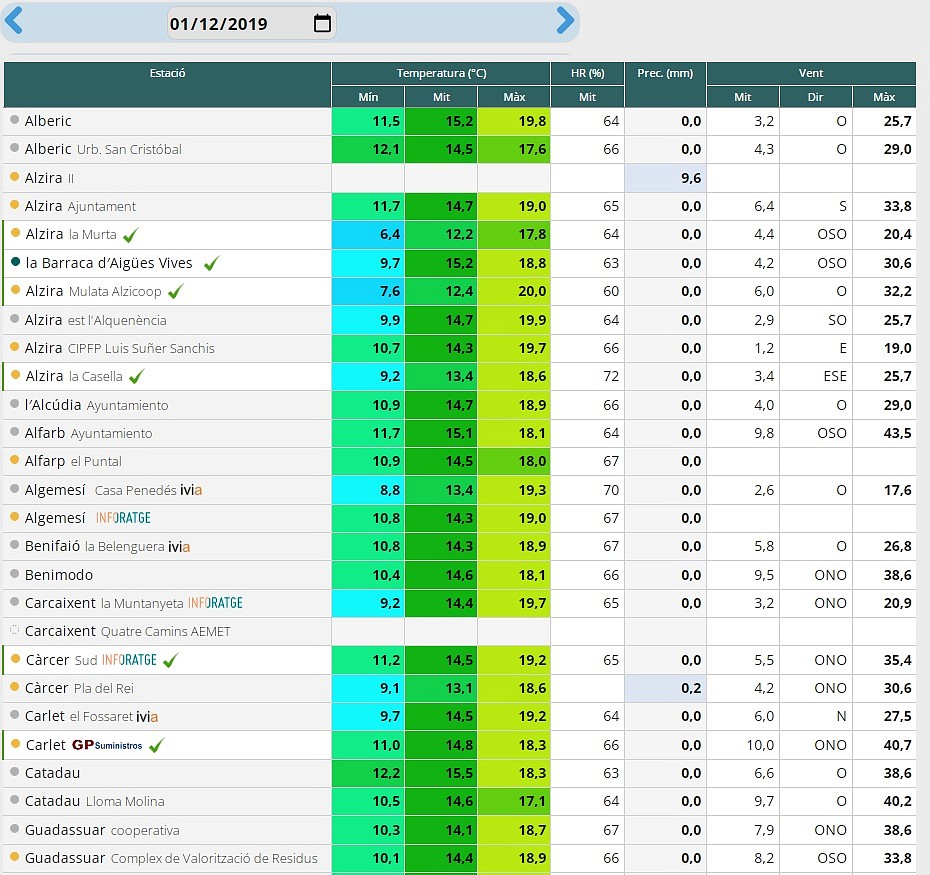Open the Alzira Ajuntament station
Image resolution: width=930 pixels, height=875 pixels.
click(x=80, y=206)
